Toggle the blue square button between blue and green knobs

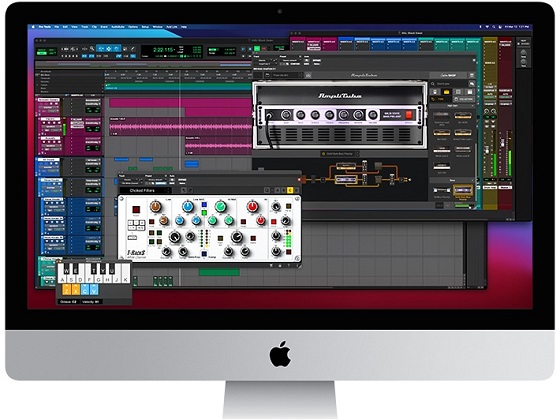(x=204, y=205)
